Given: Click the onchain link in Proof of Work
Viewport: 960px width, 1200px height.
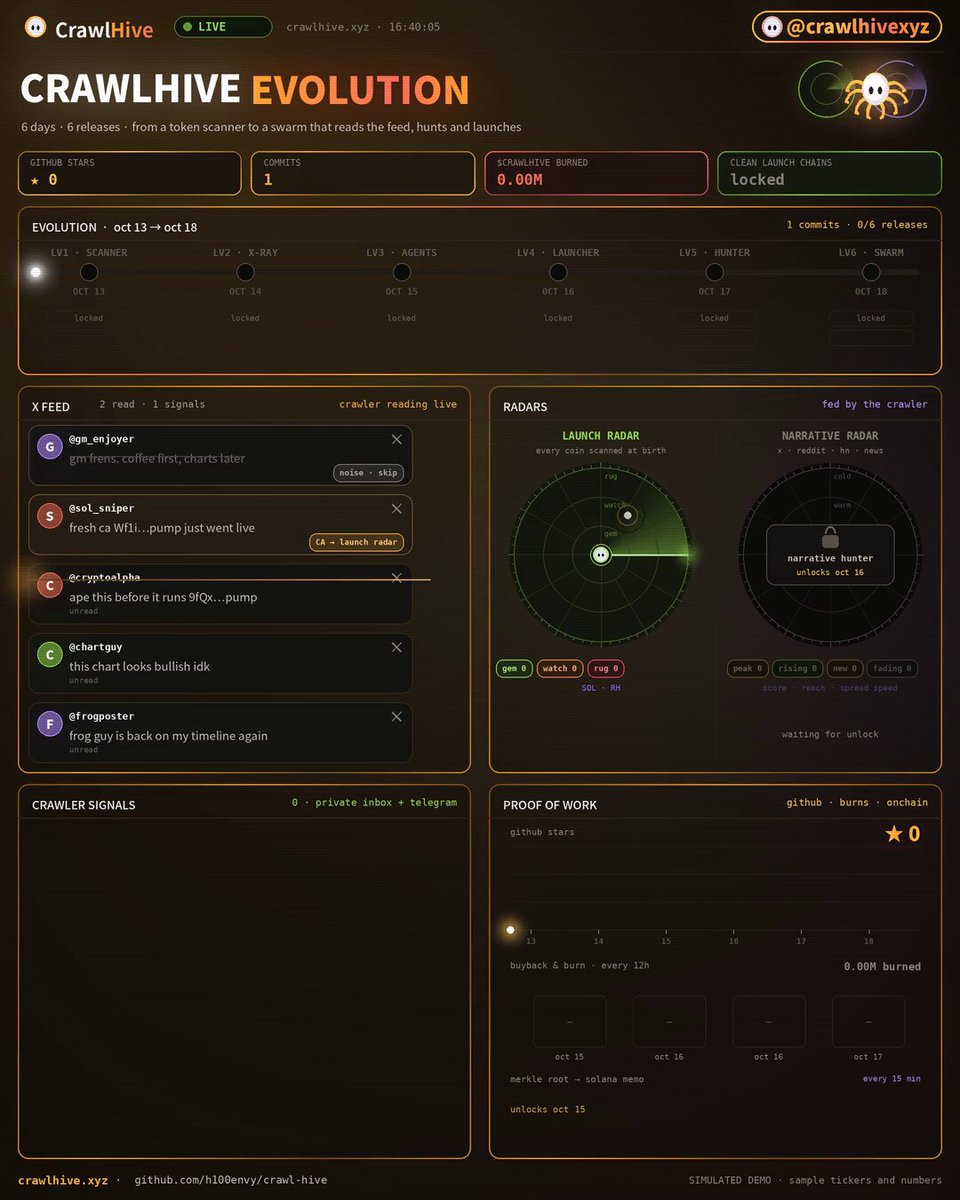Looking at the screenshot, I should (x=906, y=802).
